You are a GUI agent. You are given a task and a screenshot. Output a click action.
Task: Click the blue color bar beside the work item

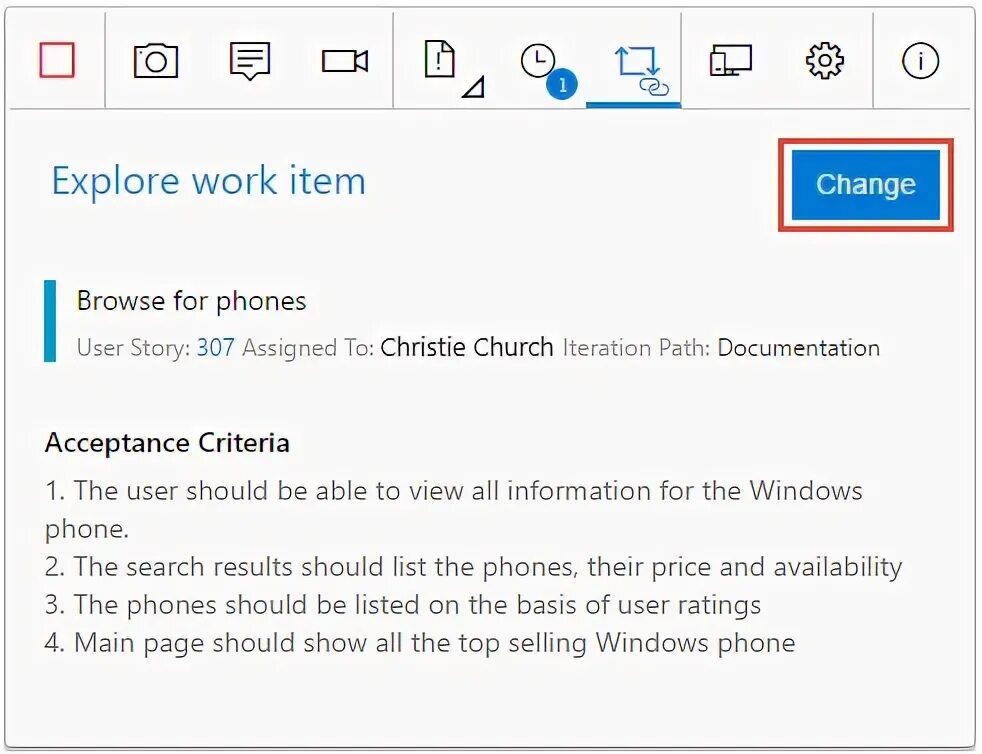50,321
